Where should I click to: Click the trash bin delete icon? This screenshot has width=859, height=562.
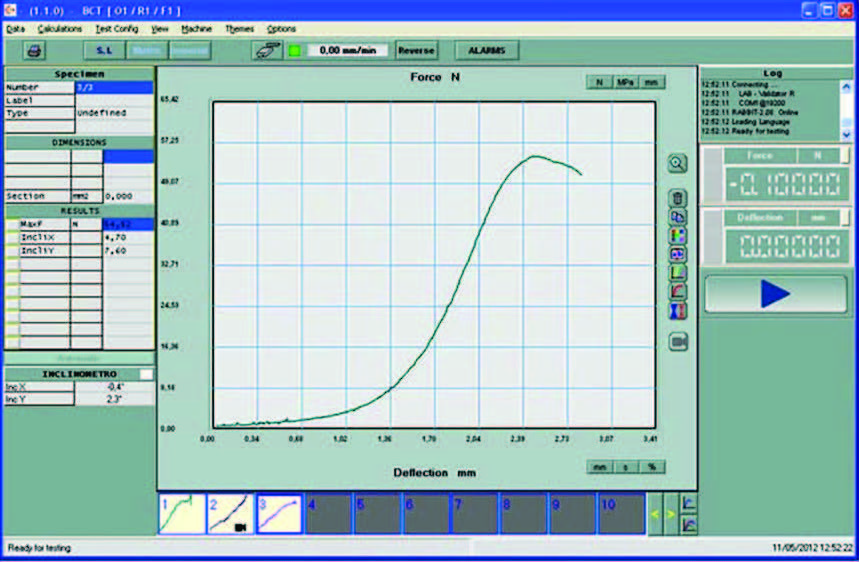(677, 198)
